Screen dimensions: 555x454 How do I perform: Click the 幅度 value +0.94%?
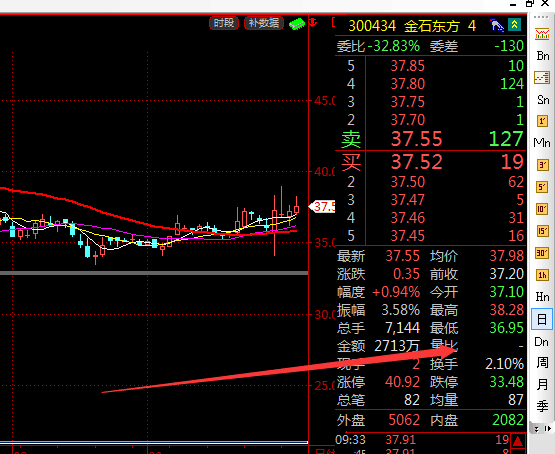(x=396, y=292)
